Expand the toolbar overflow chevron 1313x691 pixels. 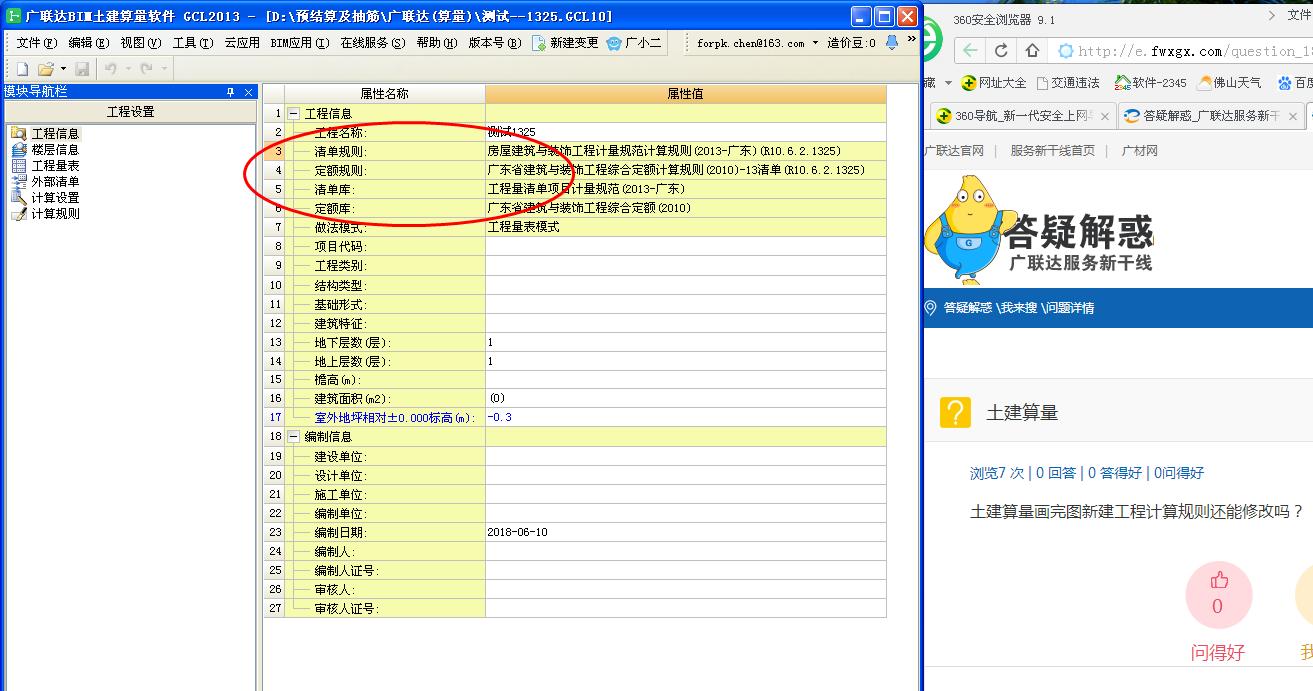tap(911, 40)
